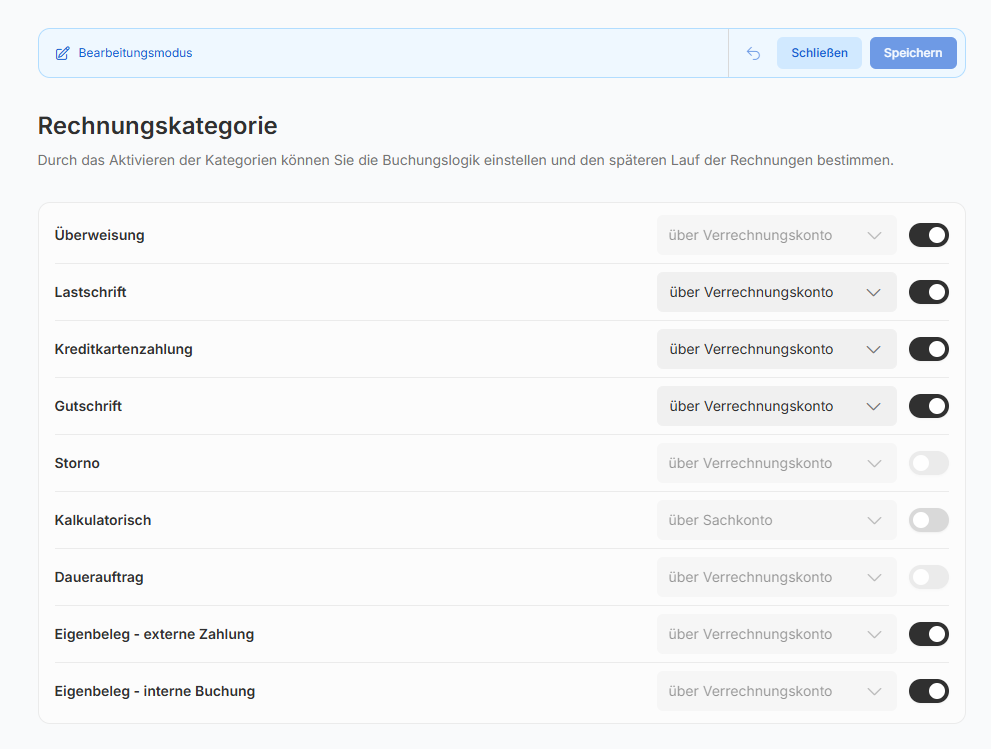Switch off Eigenbeleg - externe Zahlung

[928, 634]
